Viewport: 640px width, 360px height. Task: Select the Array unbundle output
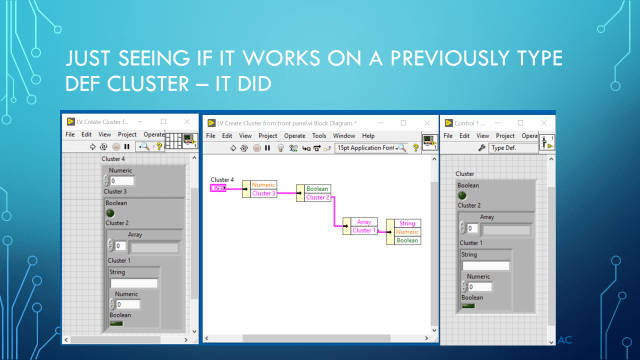[364, 222]
